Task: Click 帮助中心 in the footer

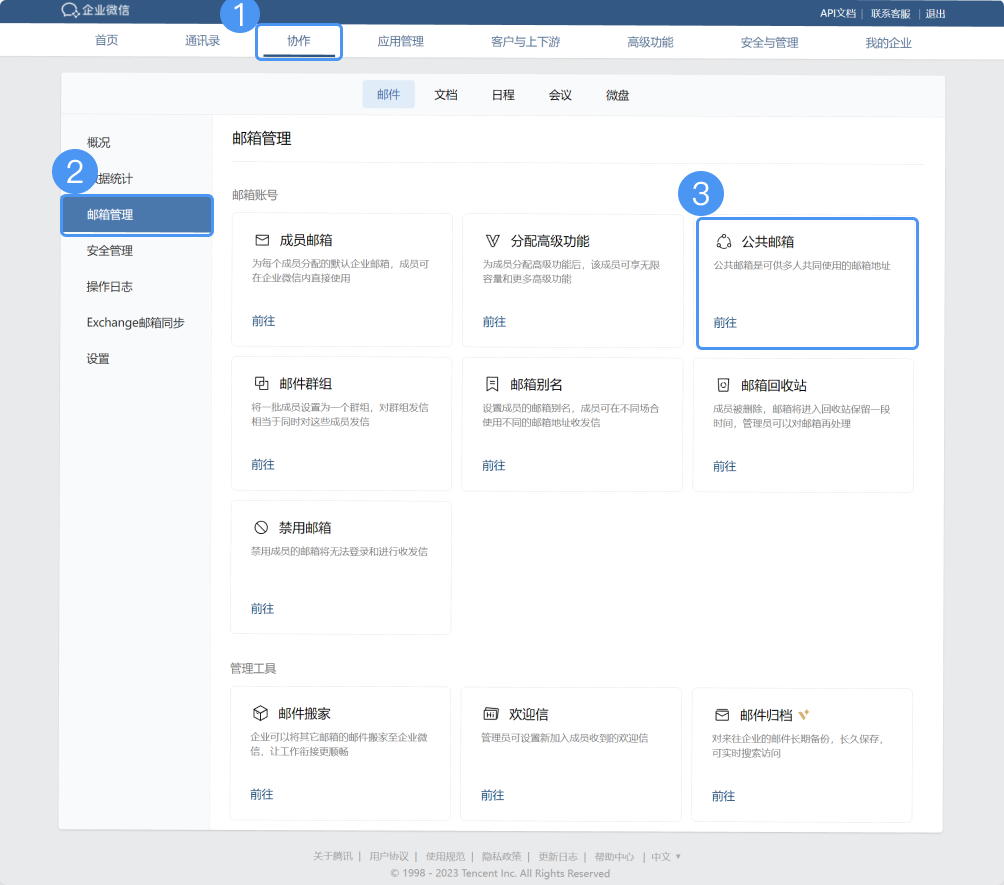Action: click(x=615, y=856)
